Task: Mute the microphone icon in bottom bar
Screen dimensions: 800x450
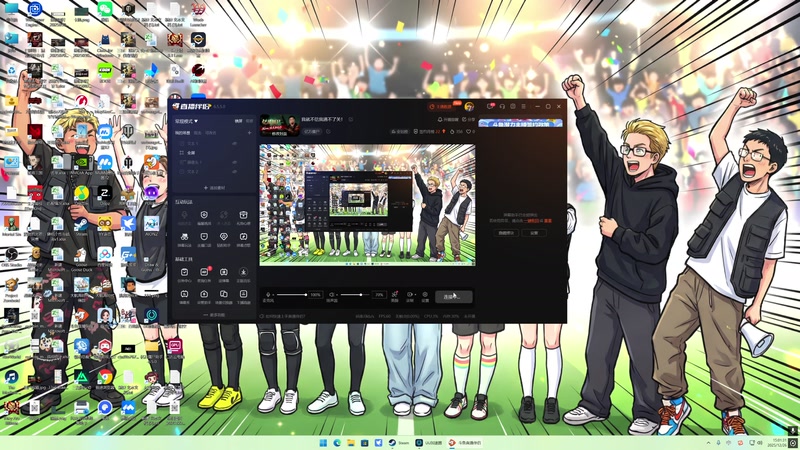Action: pos(268,295)
